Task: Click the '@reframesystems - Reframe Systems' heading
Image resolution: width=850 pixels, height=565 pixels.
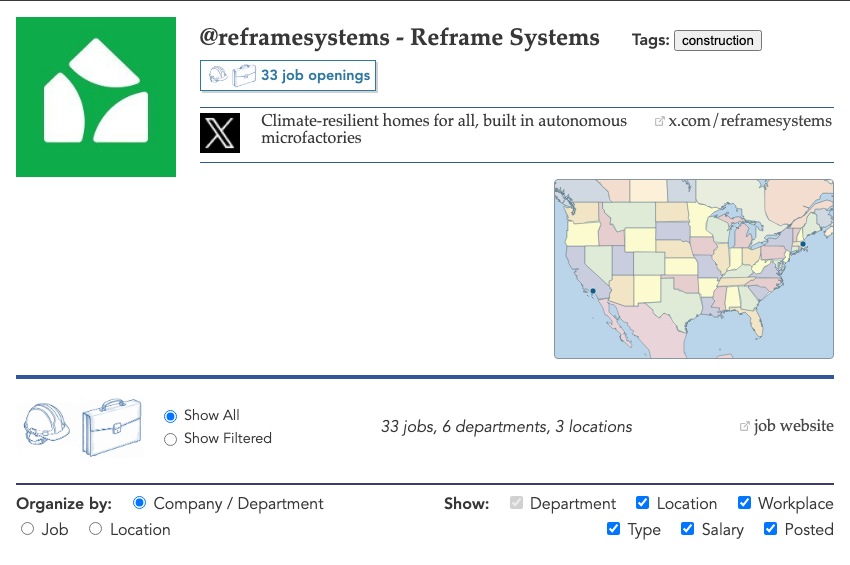Action: point(400,37)
